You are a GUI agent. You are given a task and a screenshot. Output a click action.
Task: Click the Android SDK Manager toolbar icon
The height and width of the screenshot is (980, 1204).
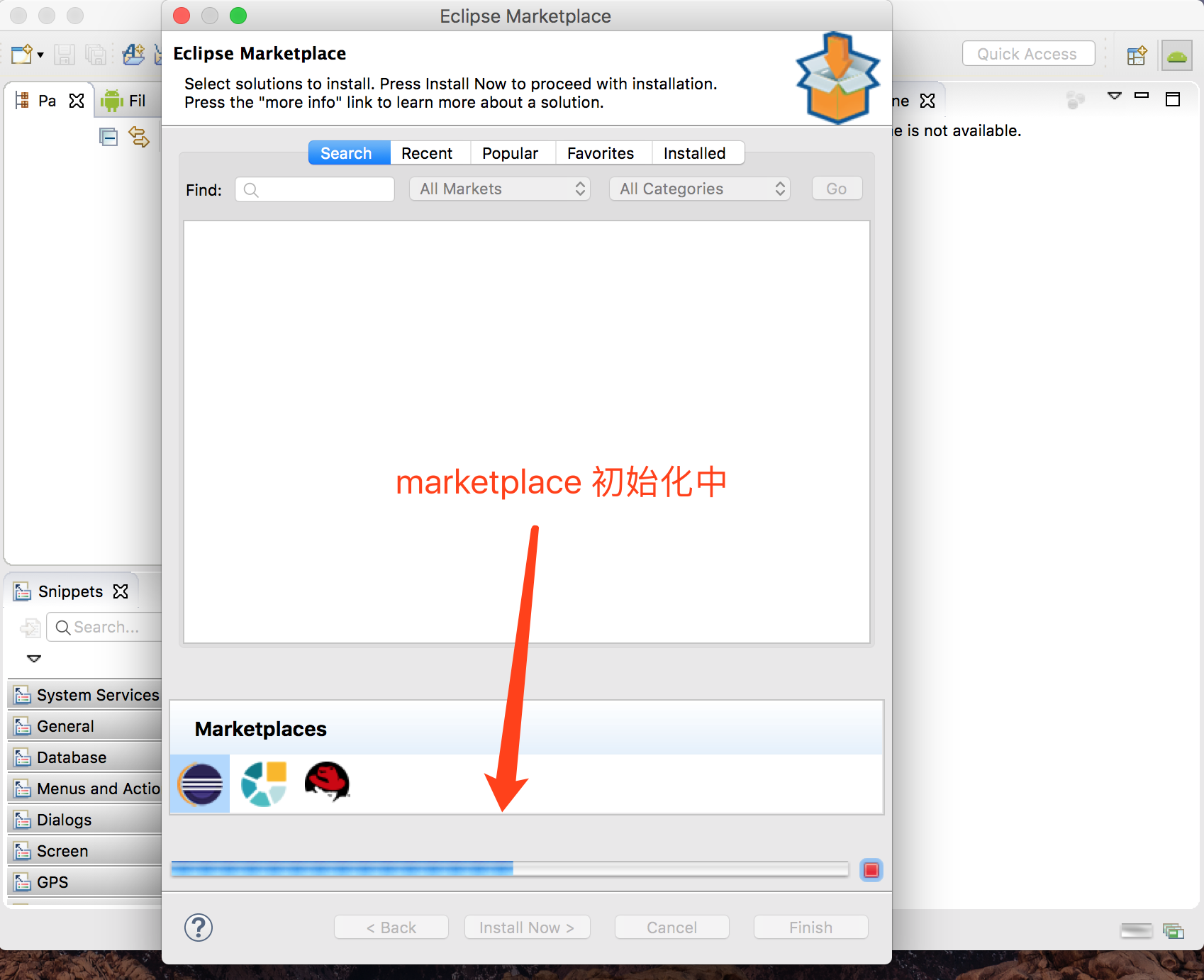133,55
